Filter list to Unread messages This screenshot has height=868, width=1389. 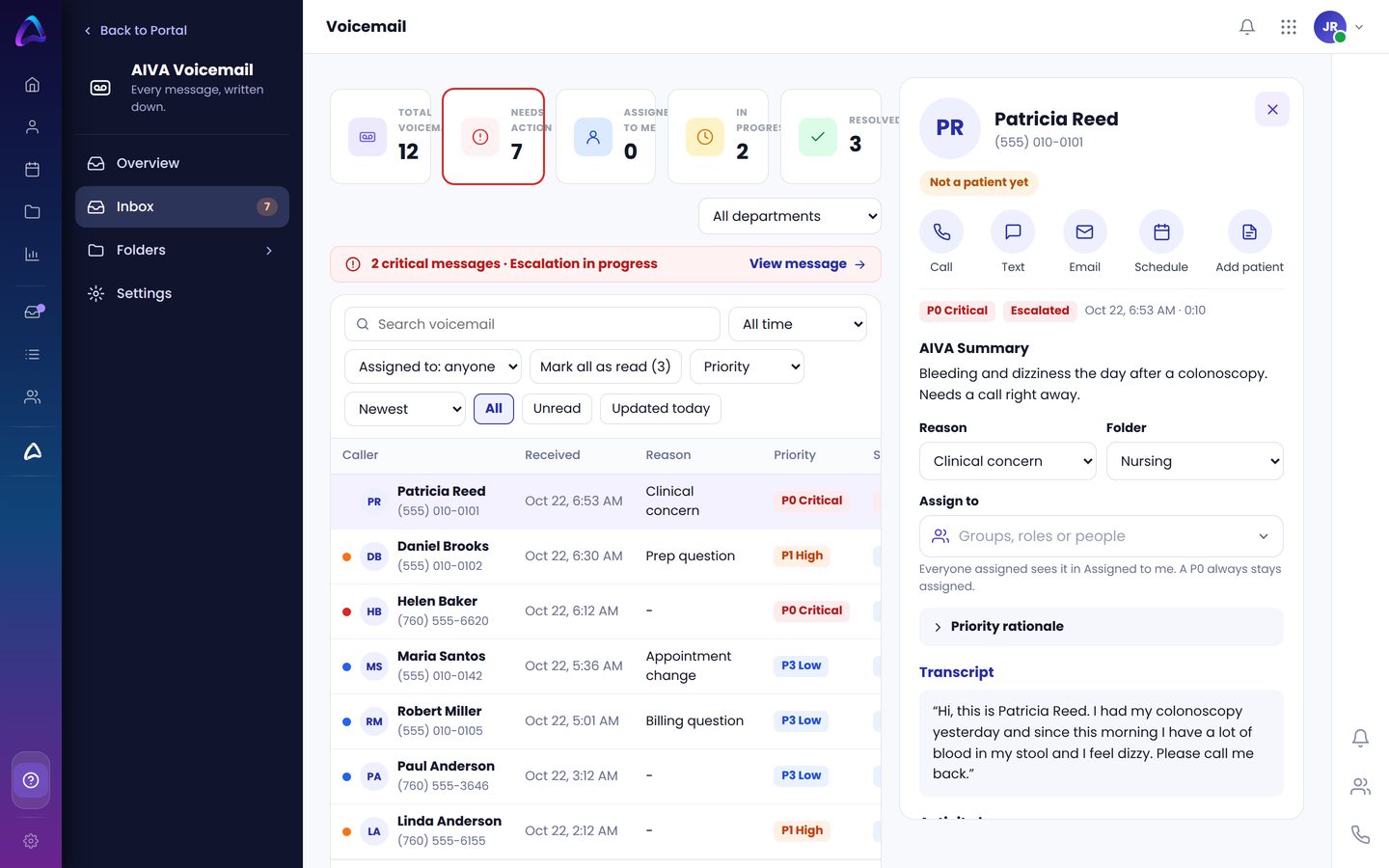click(x=557, y=409)
